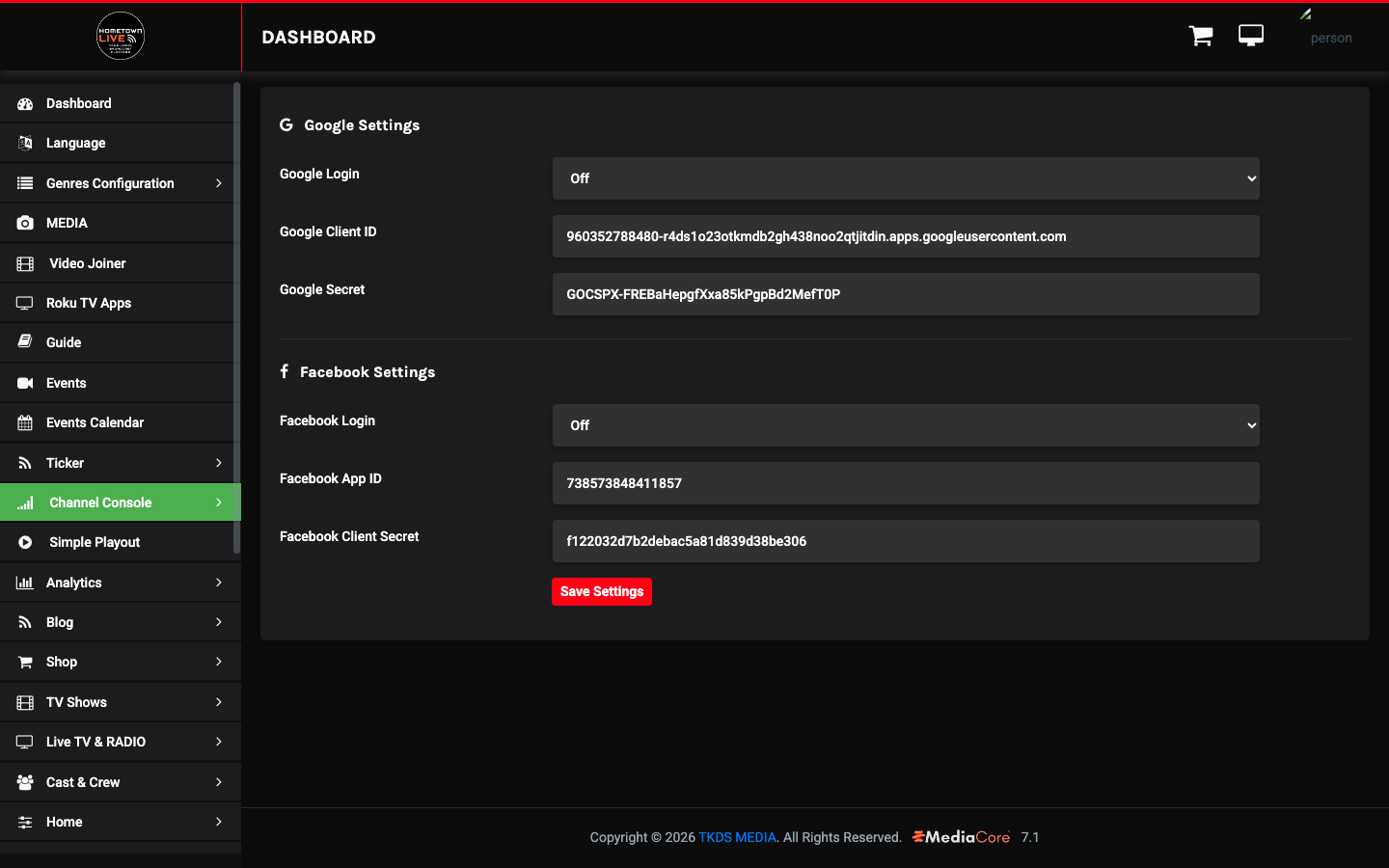Expand the Shop submenu chevron

219,662
